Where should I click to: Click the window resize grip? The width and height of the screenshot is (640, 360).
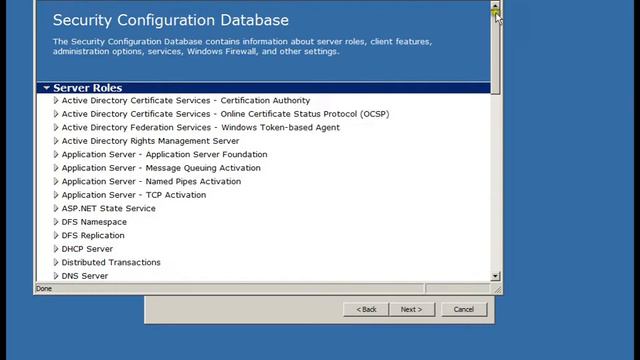(498, 289)
